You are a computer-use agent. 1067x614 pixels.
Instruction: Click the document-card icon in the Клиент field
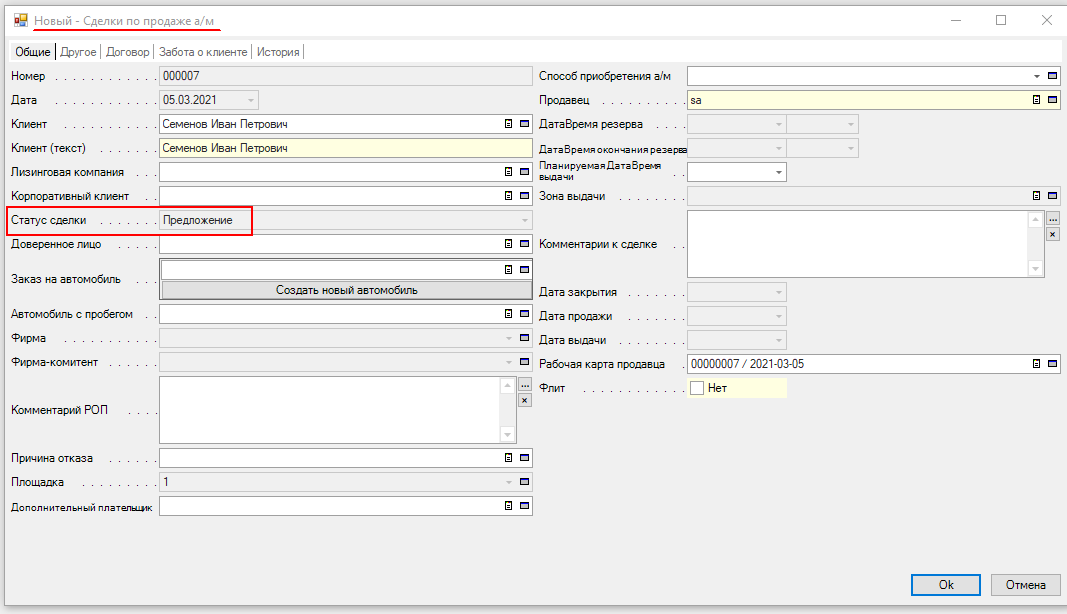pyautogui.click(x=509, y=124)
